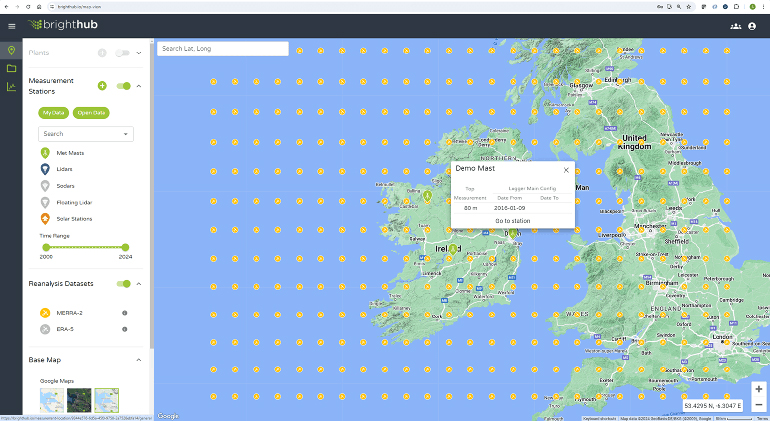The width and height of the screenshot is (770, 421).
Task: Collapse the Base Map section
Action: click(139, 360)
